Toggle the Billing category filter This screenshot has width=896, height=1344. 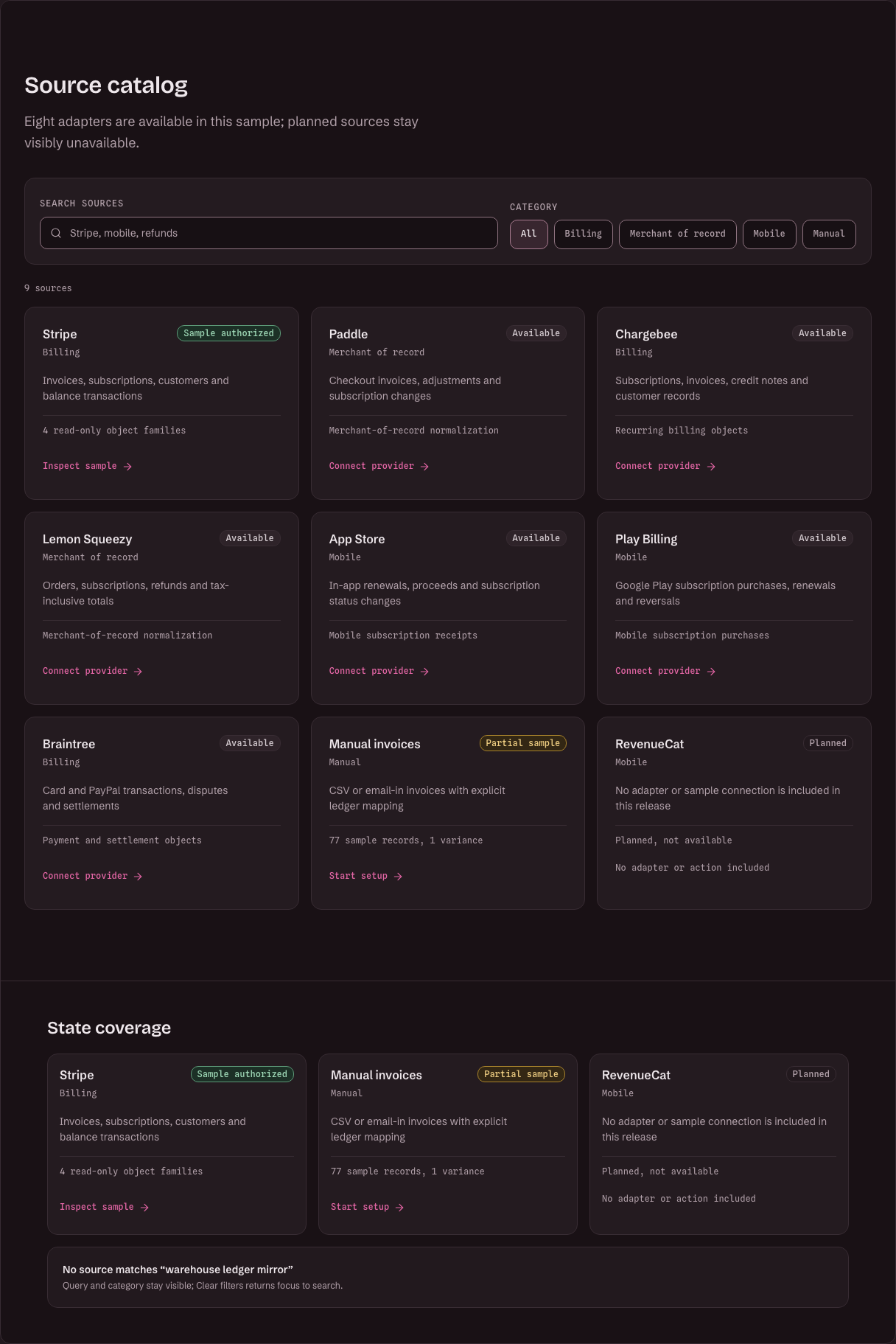pyautogui.click(x=584, y=234)
